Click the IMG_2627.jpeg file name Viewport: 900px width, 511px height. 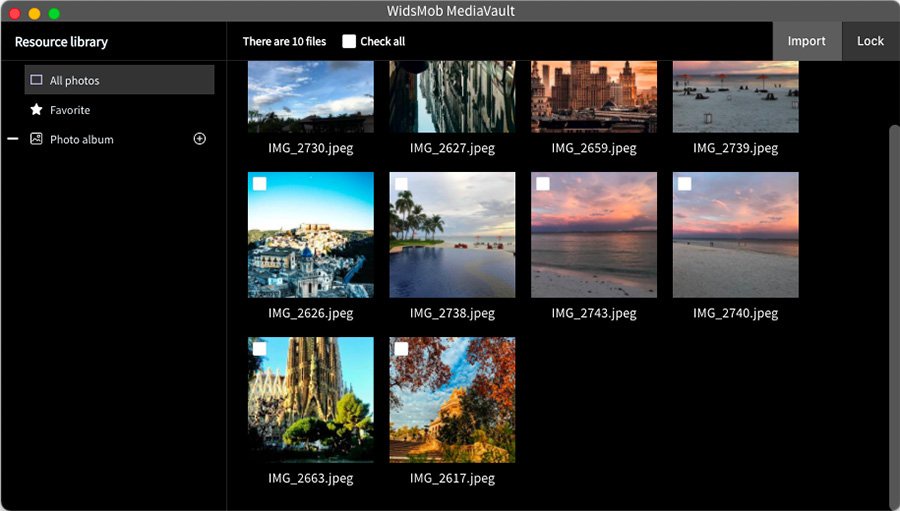pyautogui.click(x=452, y=148)
